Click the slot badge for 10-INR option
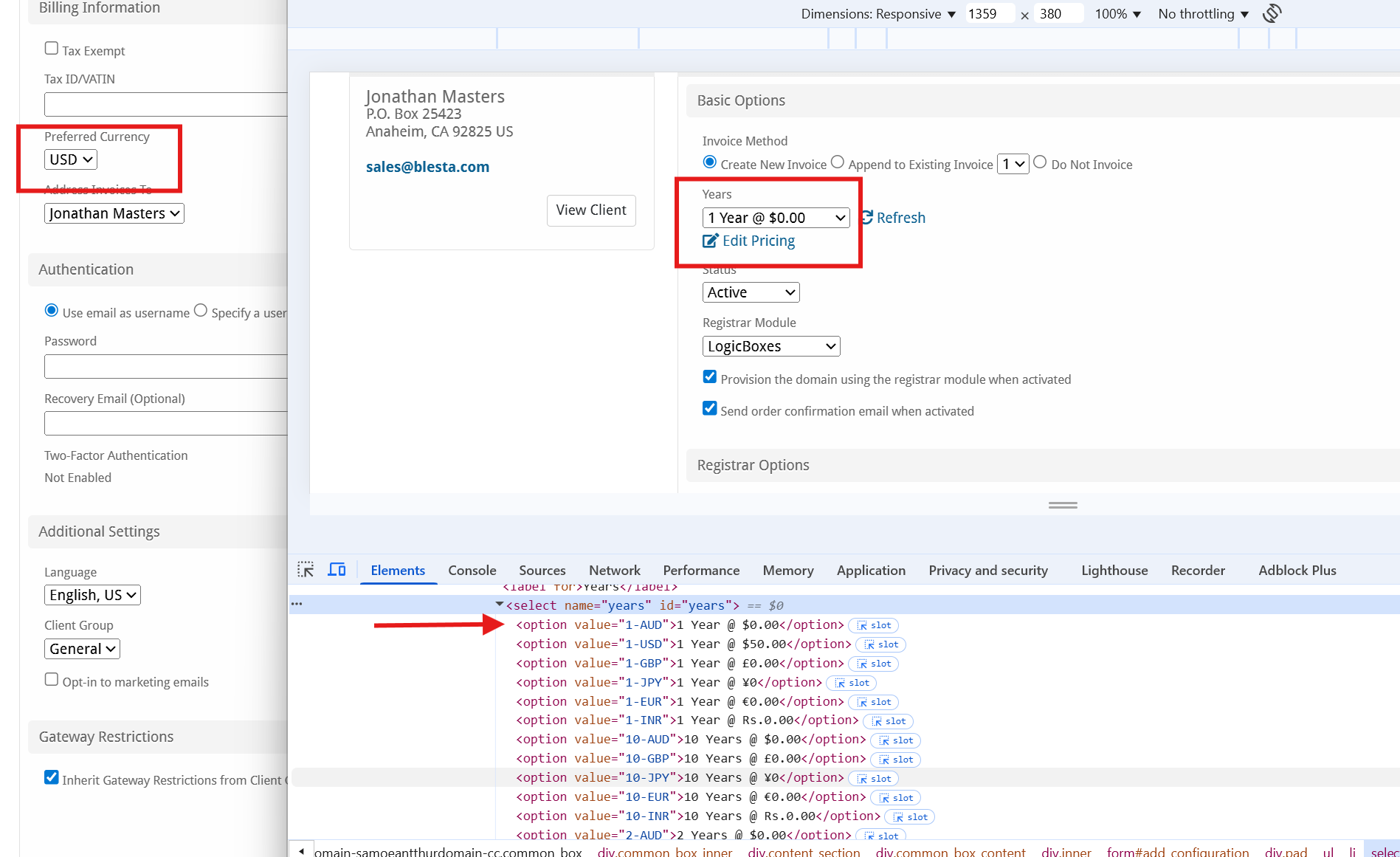The image size is (1400, 857). 910,817
